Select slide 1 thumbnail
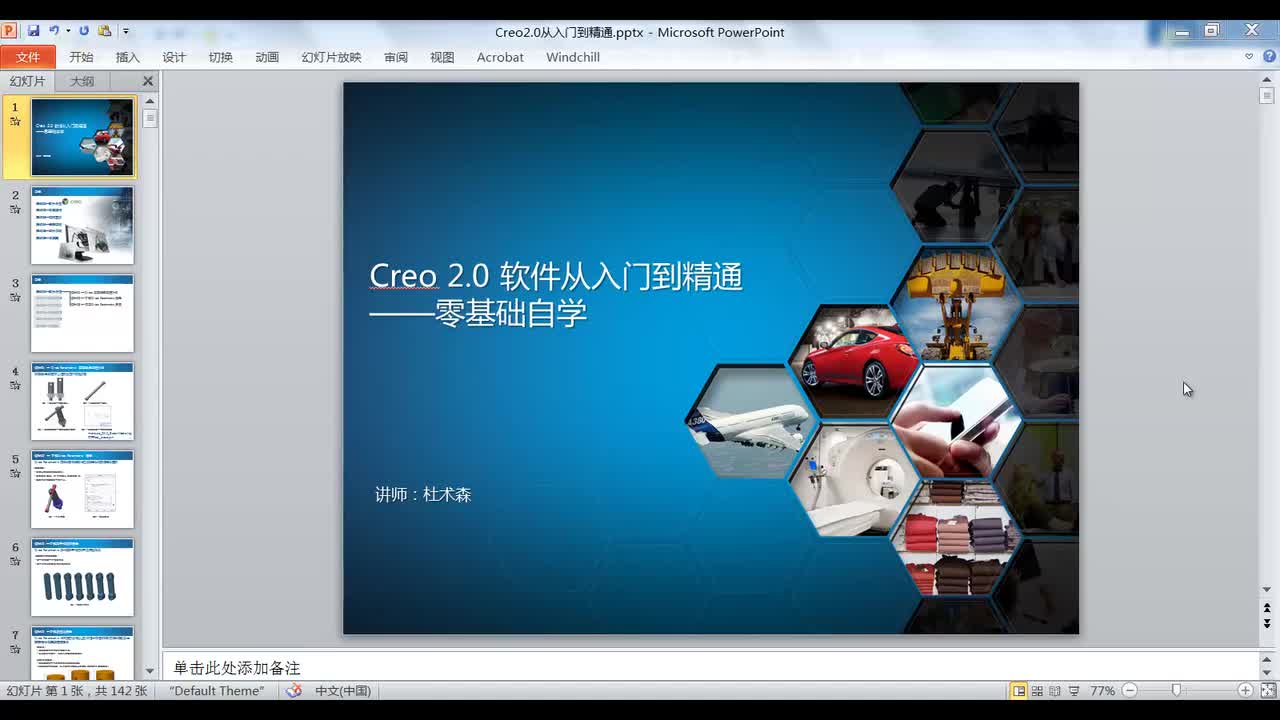 tap(82, 137)
